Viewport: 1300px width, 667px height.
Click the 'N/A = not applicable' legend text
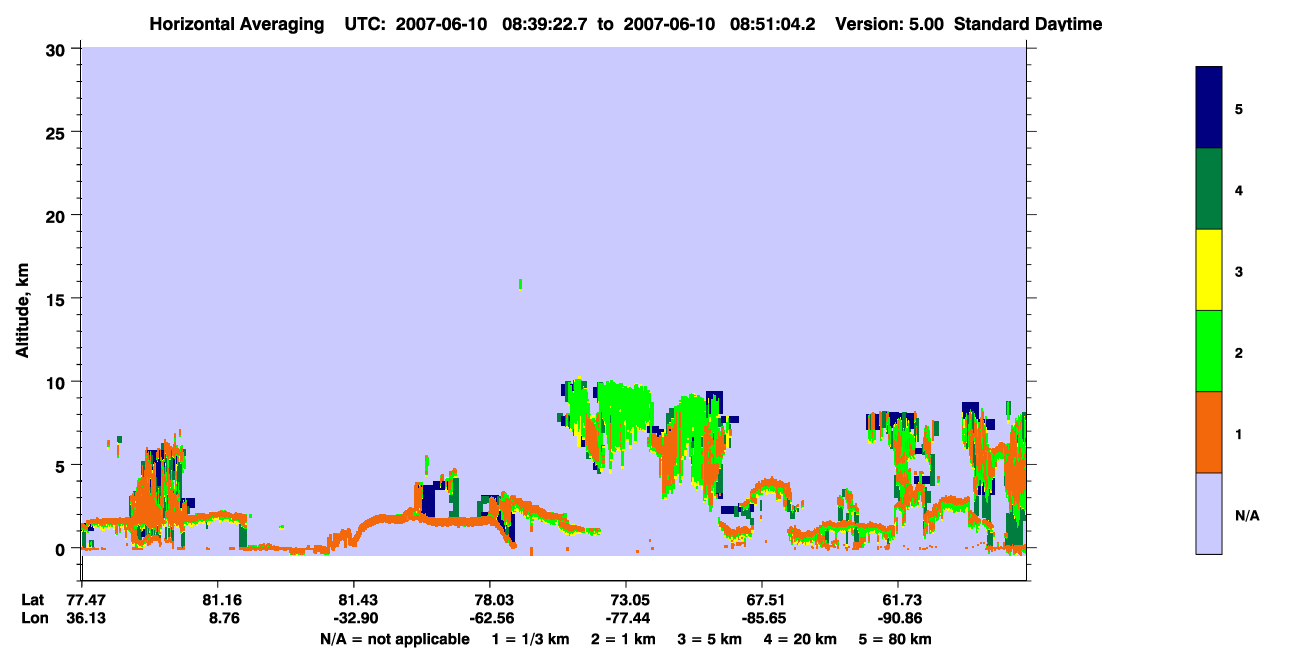click(x=394, y=639)
